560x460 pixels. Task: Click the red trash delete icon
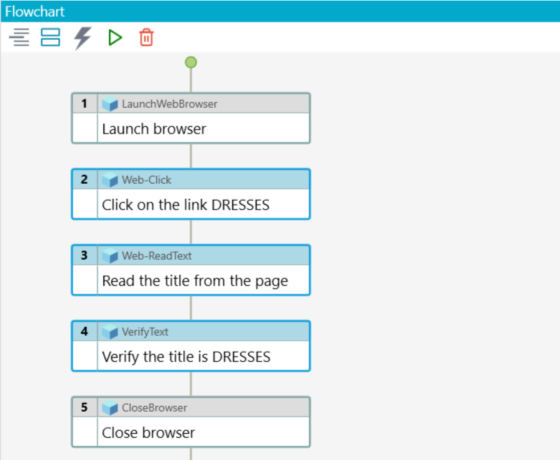pyautogui.click(x=146, y=37)
